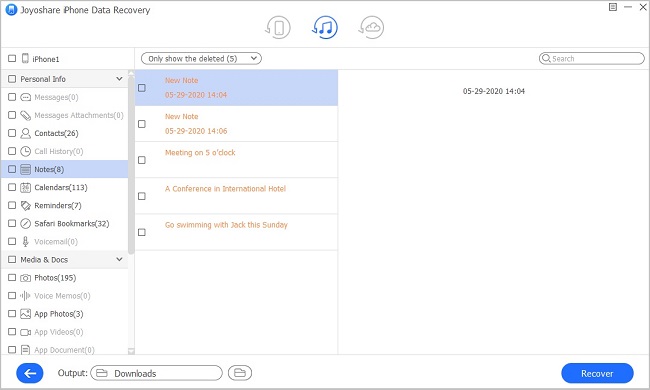Open the 'Meeting on 5 o'clock' note
The width and height of the screenshot is (650, 390).
[237, 160]
